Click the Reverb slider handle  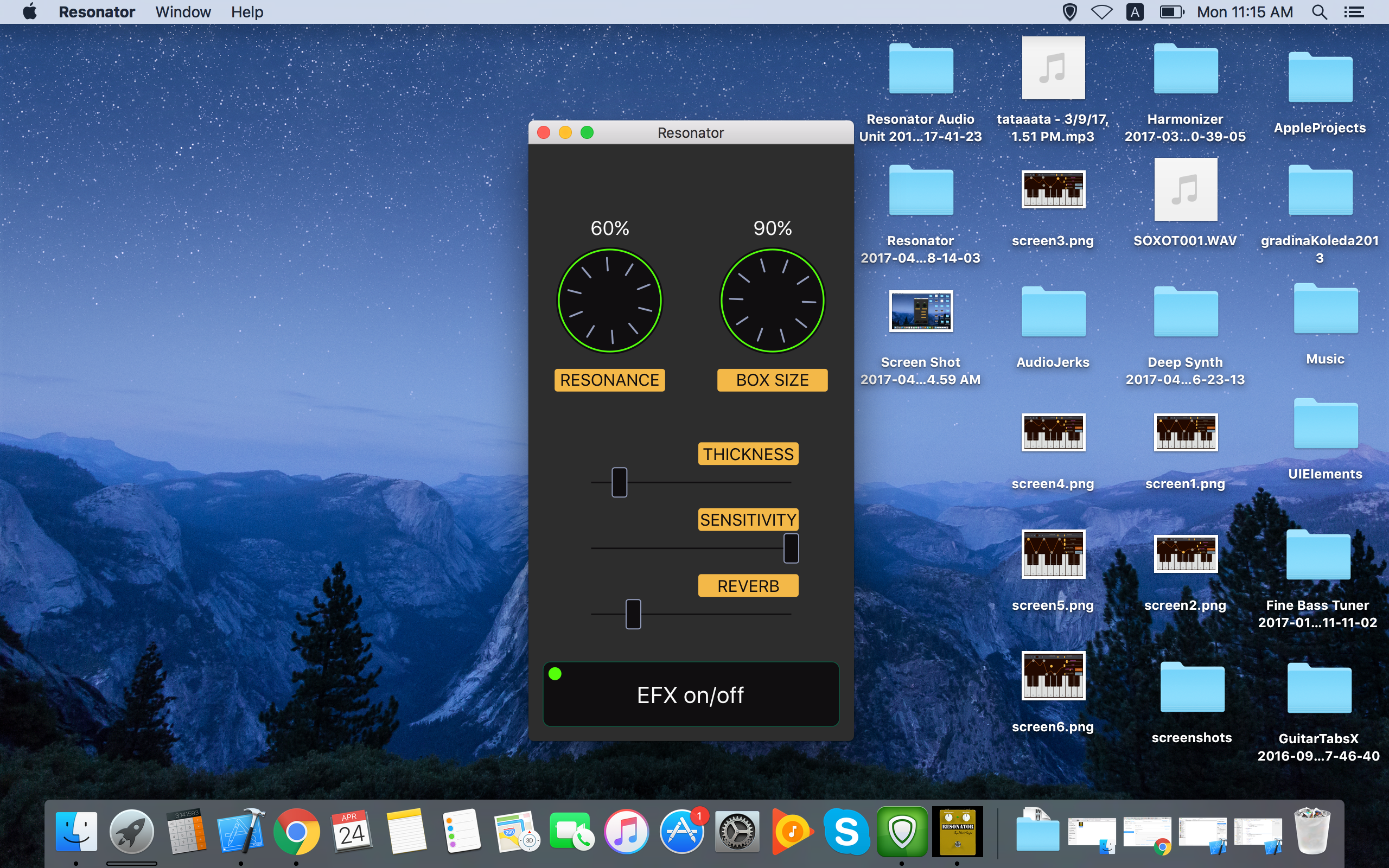coord(633,614)
